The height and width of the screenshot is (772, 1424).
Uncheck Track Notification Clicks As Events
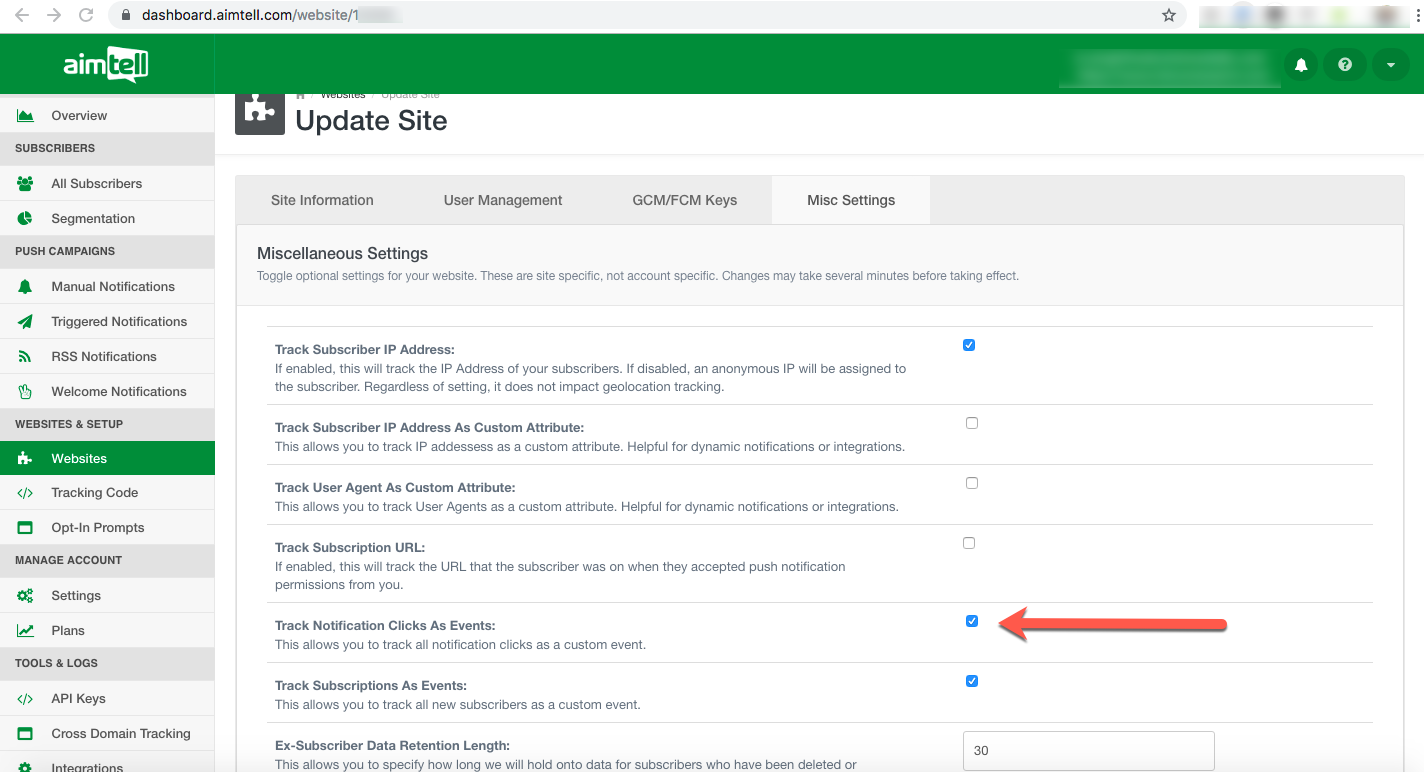click(x=971, y=621)
